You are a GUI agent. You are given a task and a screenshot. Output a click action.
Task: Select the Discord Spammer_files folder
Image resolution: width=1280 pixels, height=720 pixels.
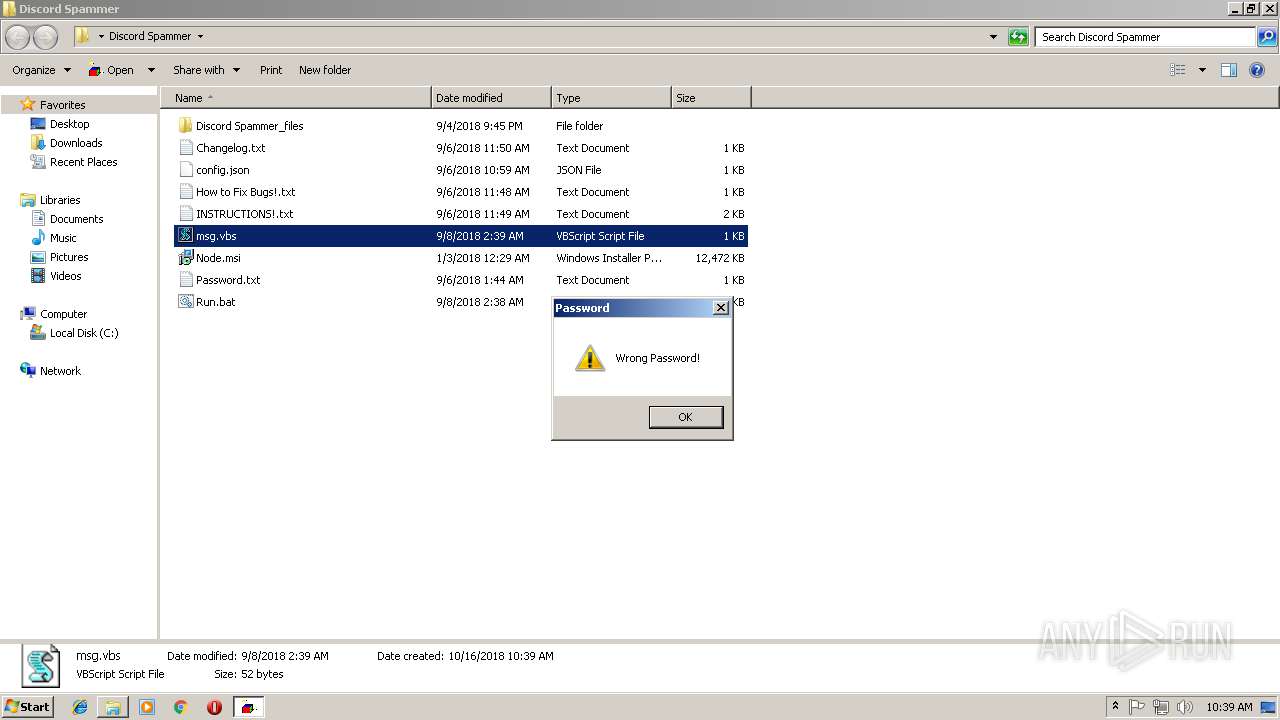(249, 126)
